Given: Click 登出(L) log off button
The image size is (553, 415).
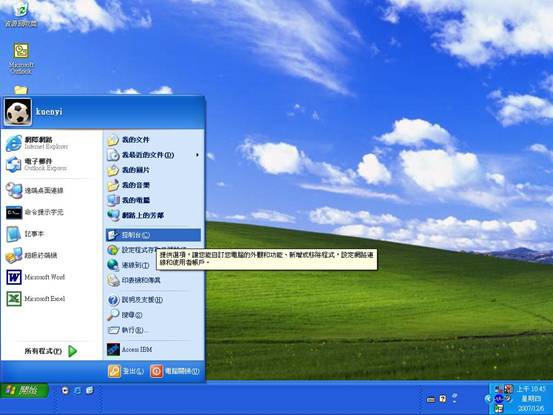Looking at the screenshot, I should [126, 371].
